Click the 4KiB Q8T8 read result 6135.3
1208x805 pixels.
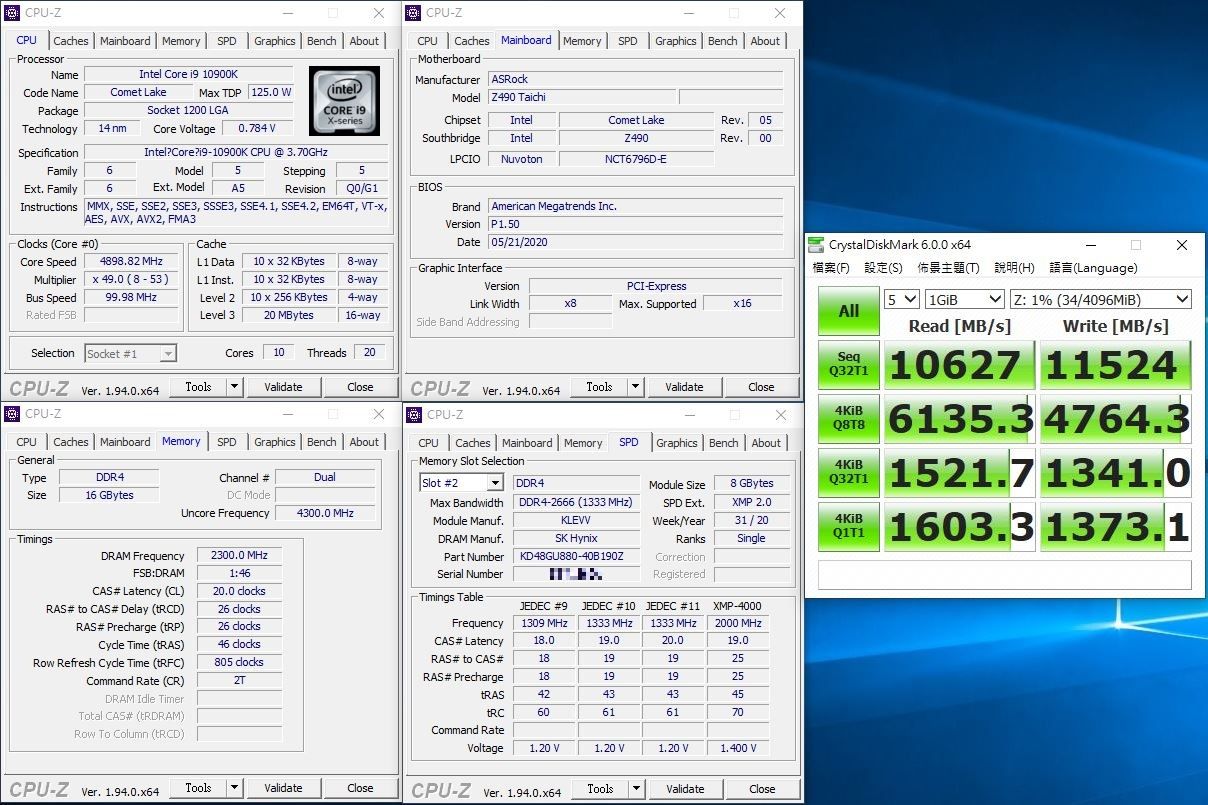tap(959, 418)
